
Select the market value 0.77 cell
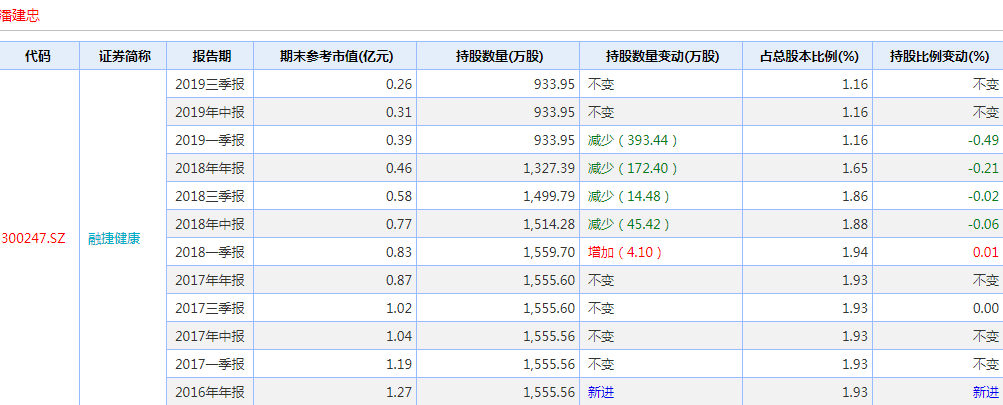click(335, 224)
